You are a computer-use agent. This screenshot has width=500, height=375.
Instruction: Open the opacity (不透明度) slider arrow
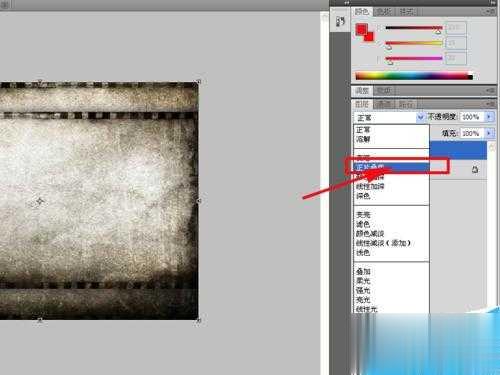[489, 117]
